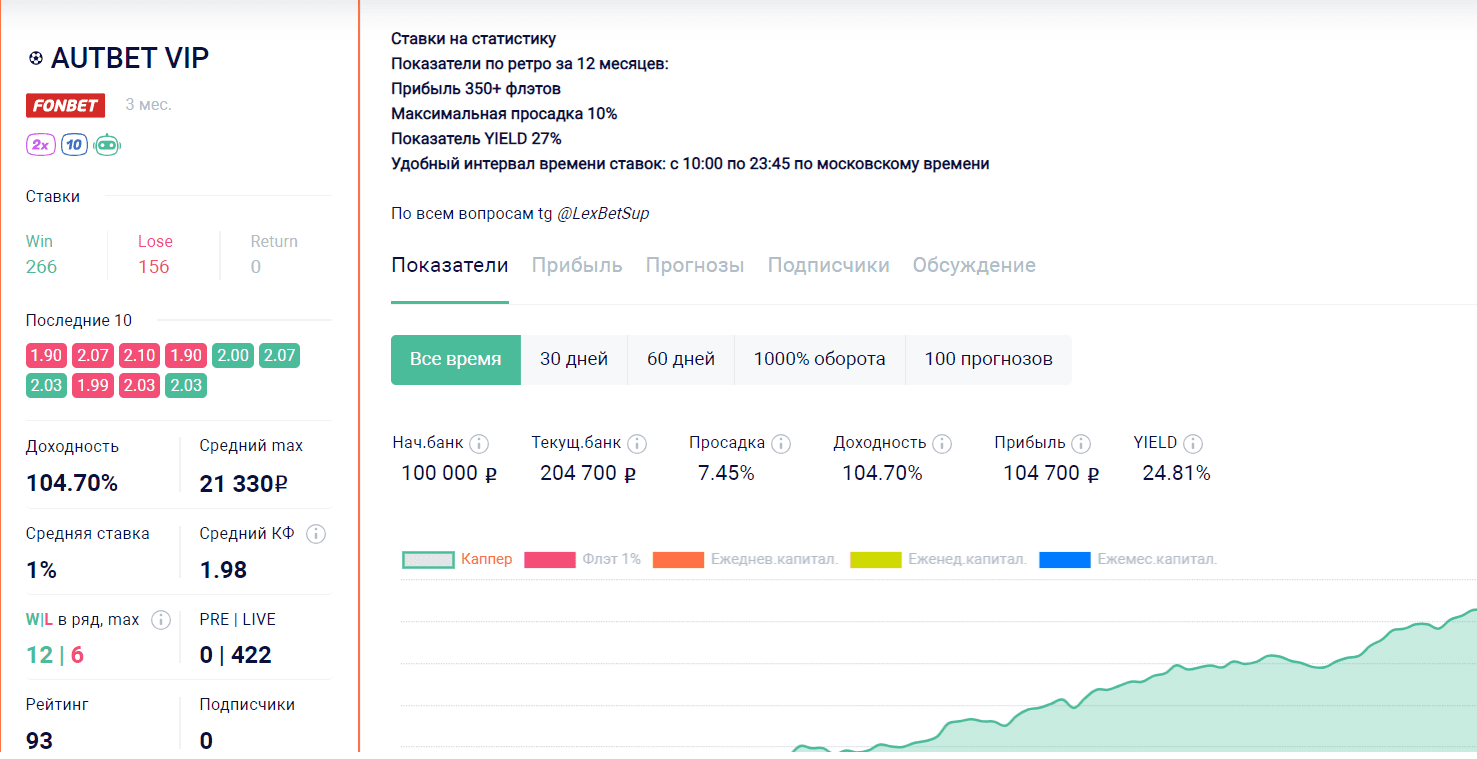Click the green 2.00 recent bet chip
The width and height of the screenshot is (1477, 759).
233,356
